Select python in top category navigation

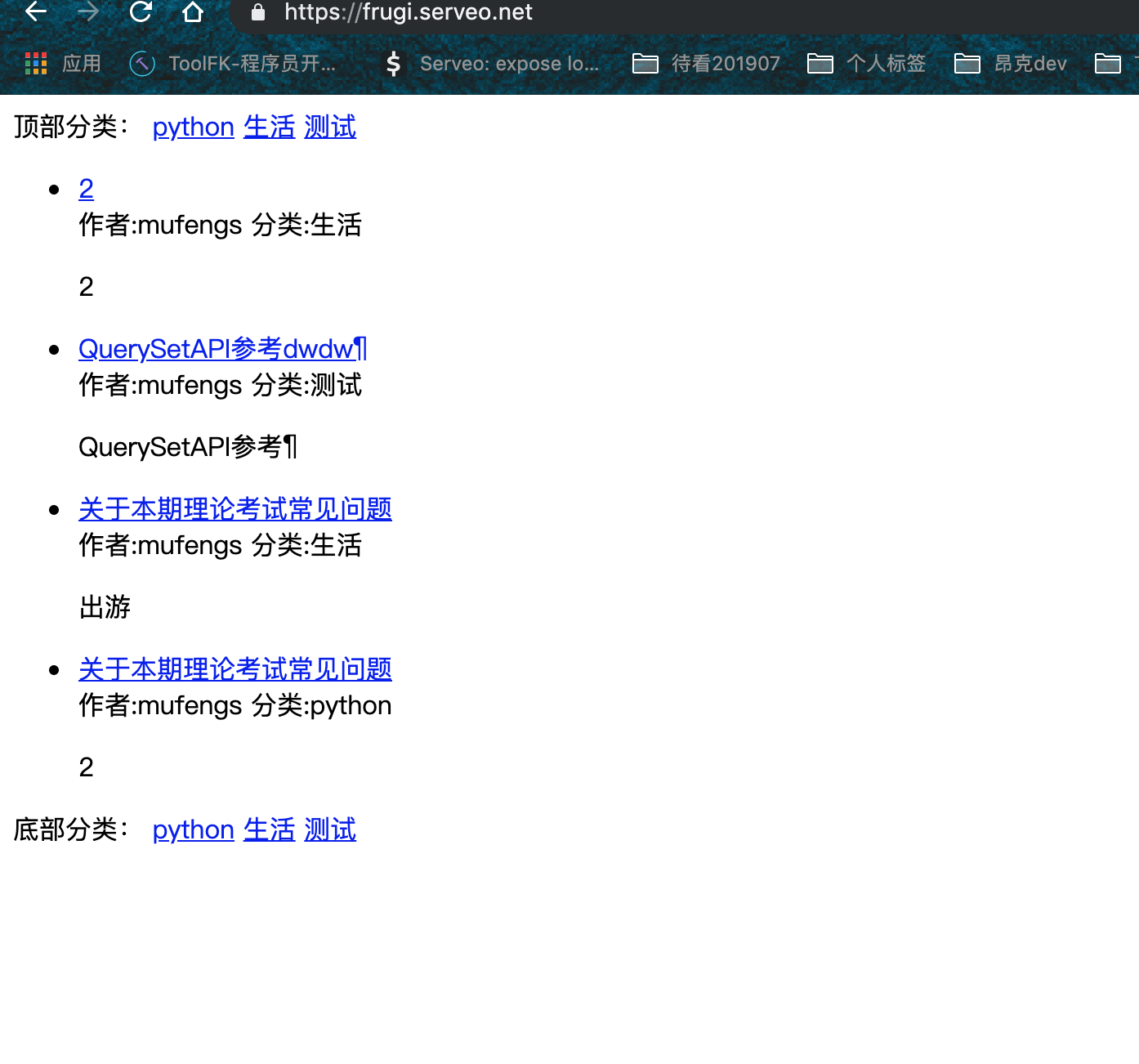(x=193, y=127)
